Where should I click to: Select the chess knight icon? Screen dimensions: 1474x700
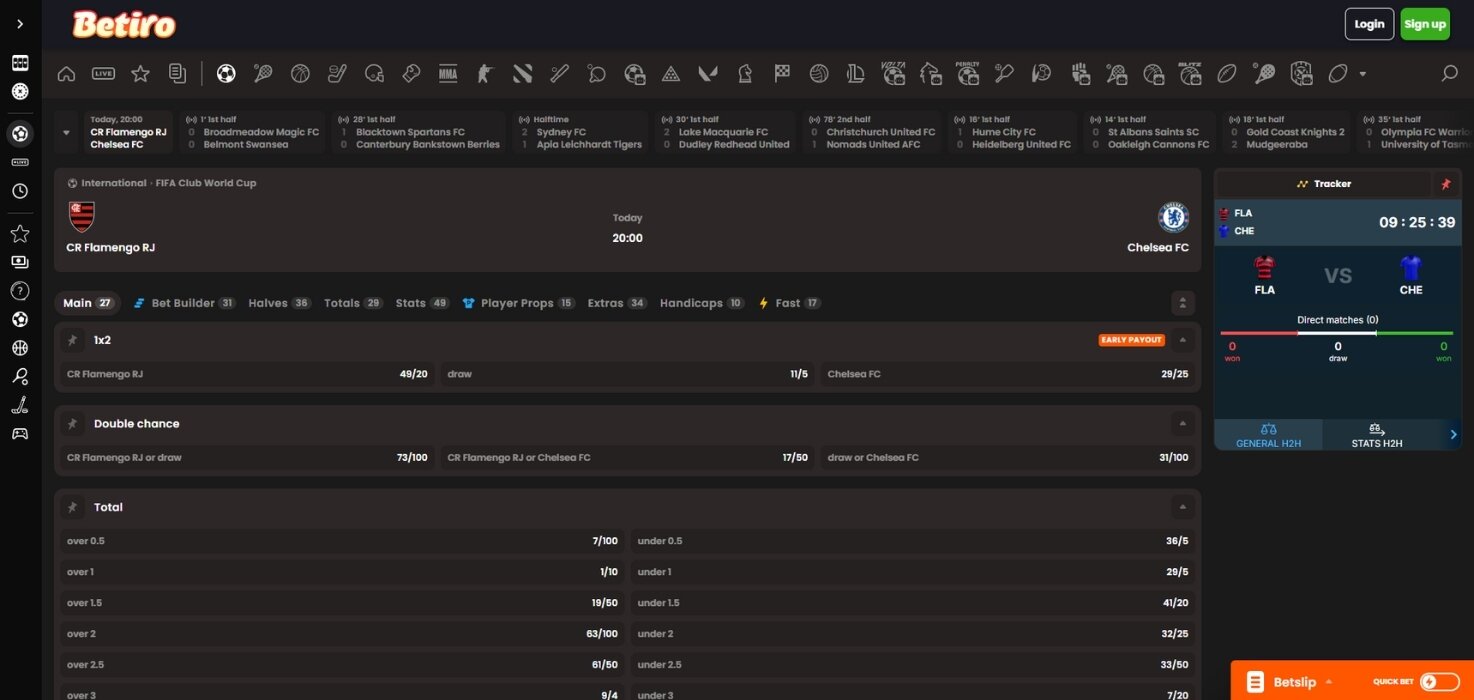pos(745,73)
